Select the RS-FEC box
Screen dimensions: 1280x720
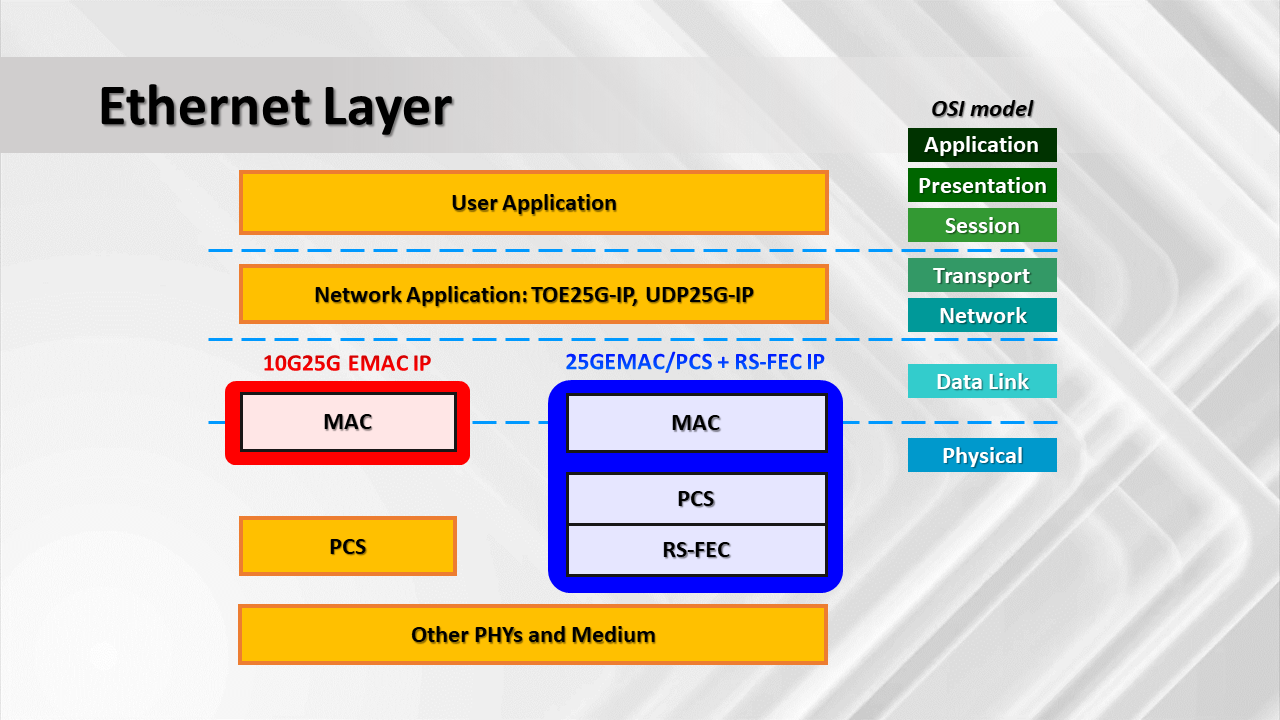(696, 550)
